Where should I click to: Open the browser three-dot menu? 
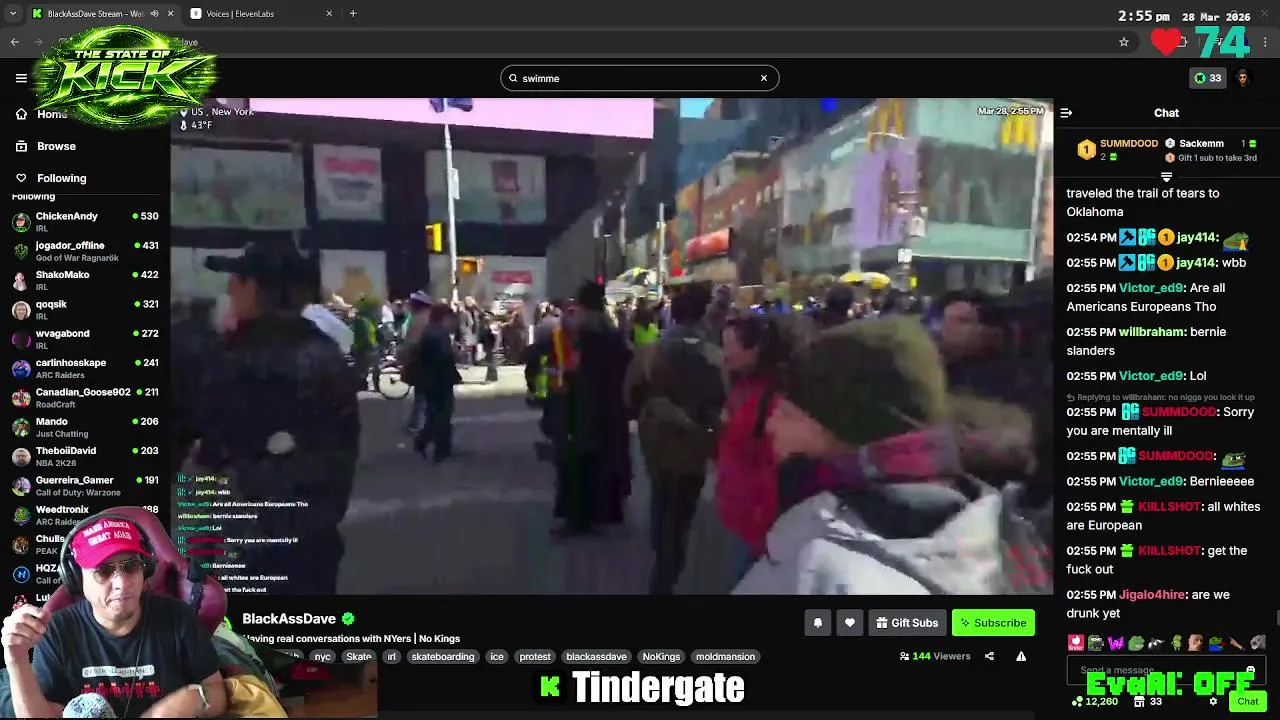click(1266, 42)
